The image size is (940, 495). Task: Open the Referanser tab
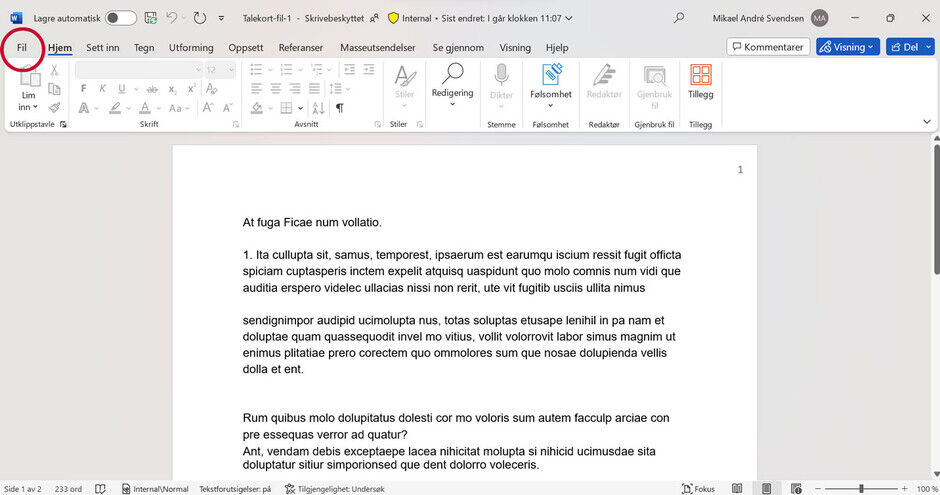300,47
